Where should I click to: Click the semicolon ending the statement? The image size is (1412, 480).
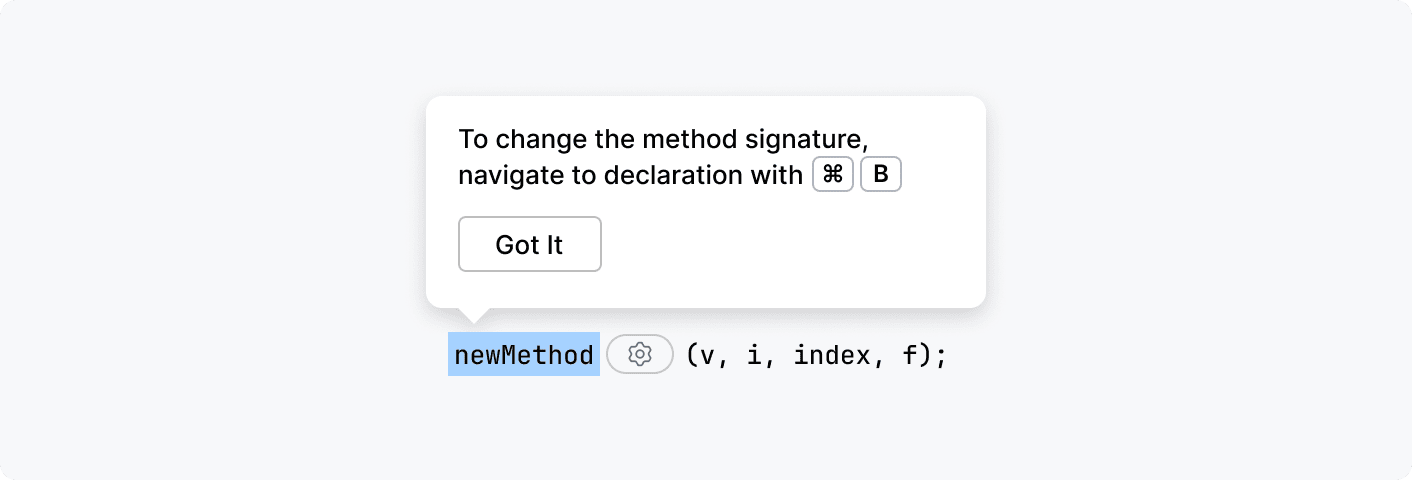tap(940, 355)
